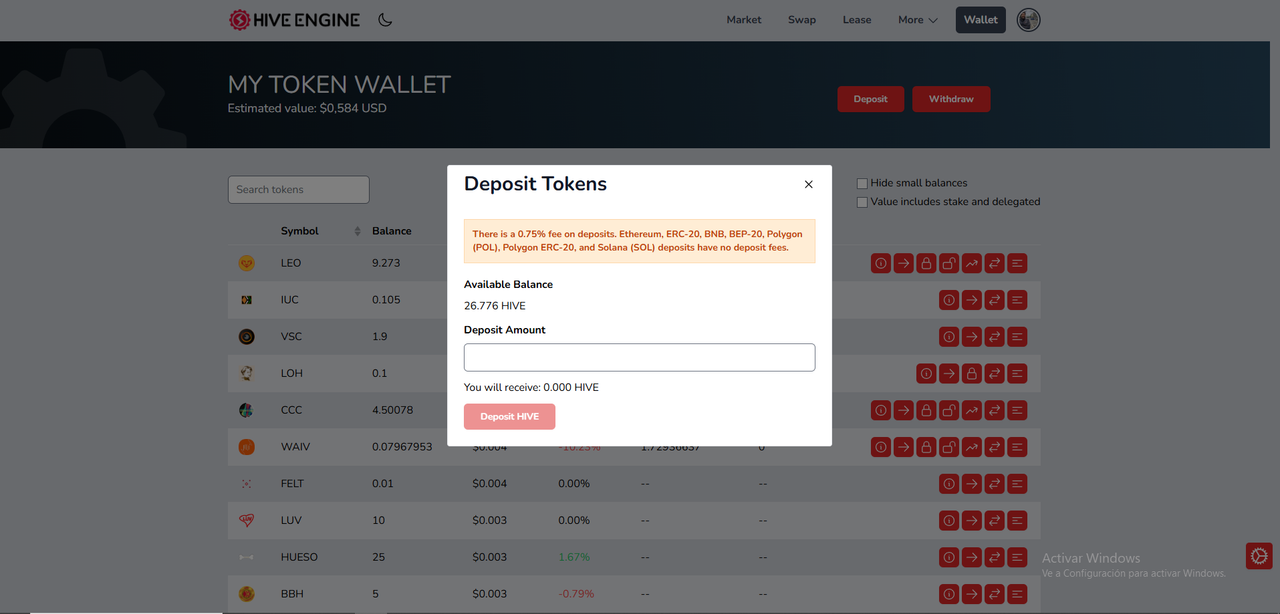Open the history list icon for LUV
The height and width of the screenshot is (614, 1280).
pyautogui.click(x=1018, y=520)
